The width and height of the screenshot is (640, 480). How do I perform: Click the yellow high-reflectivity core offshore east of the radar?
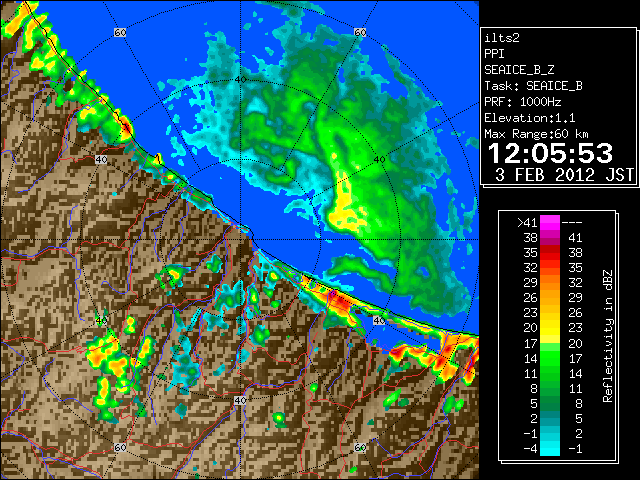(346, 204)
